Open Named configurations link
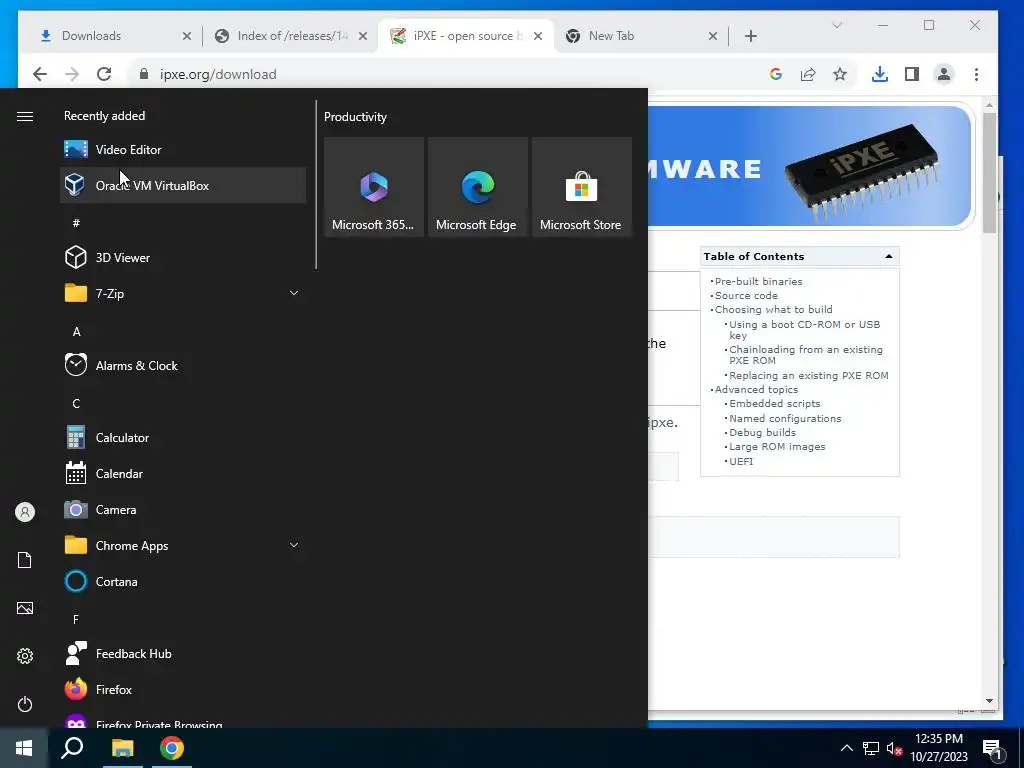1024x768 pixels. [x=785, y=419]
